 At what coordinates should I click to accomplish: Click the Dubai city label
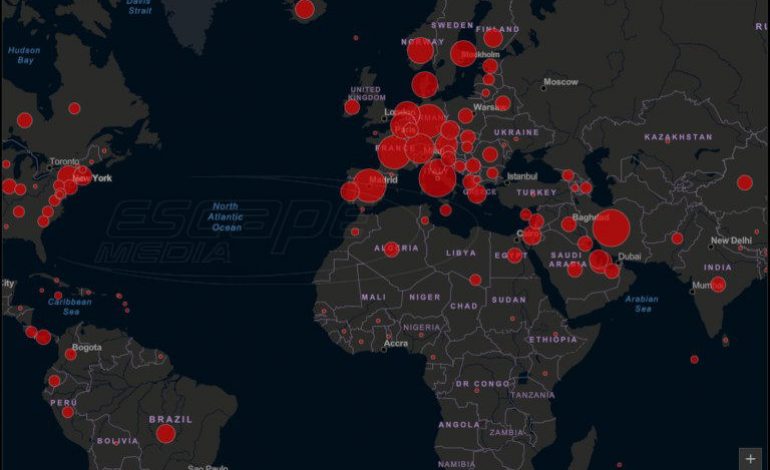tap(630, 256)
